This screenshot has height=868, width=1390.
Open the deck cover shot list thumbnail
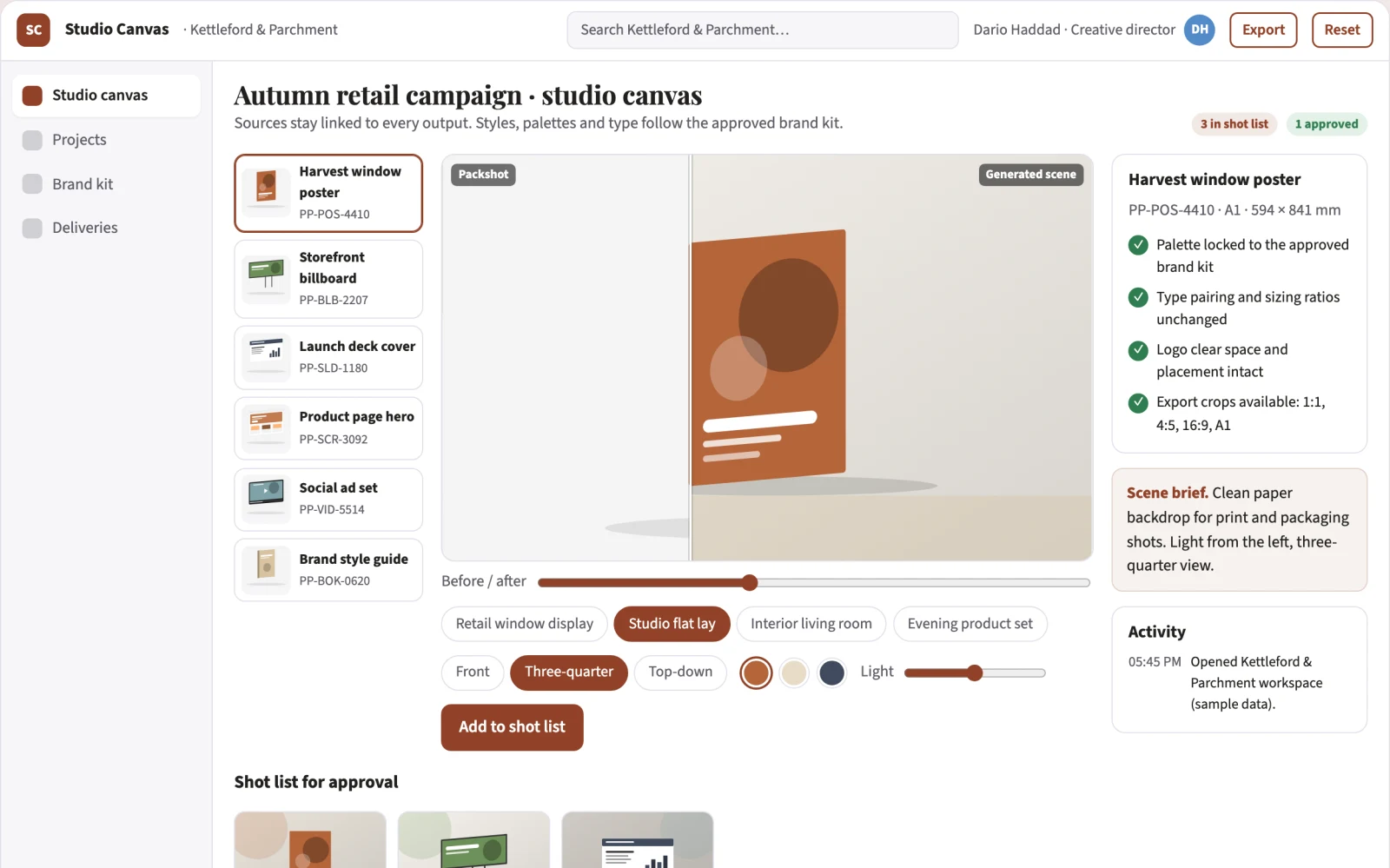[x=638, y=840]
